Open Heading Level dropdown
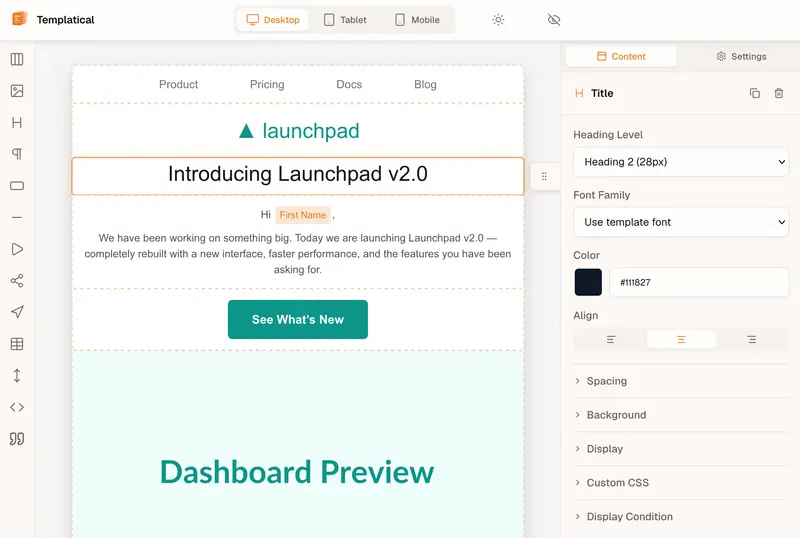 (x=681, y=162)
